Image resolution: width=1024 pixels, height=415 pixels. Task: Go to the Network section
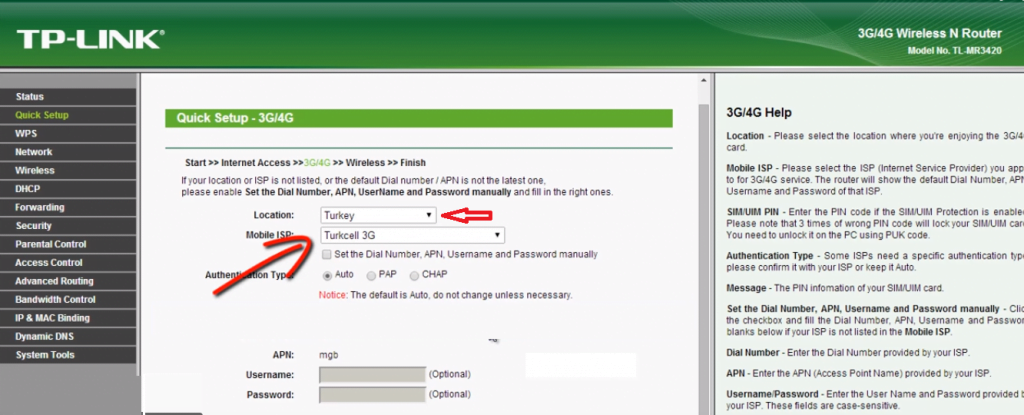pyautogui.click(x=68, y=152)
